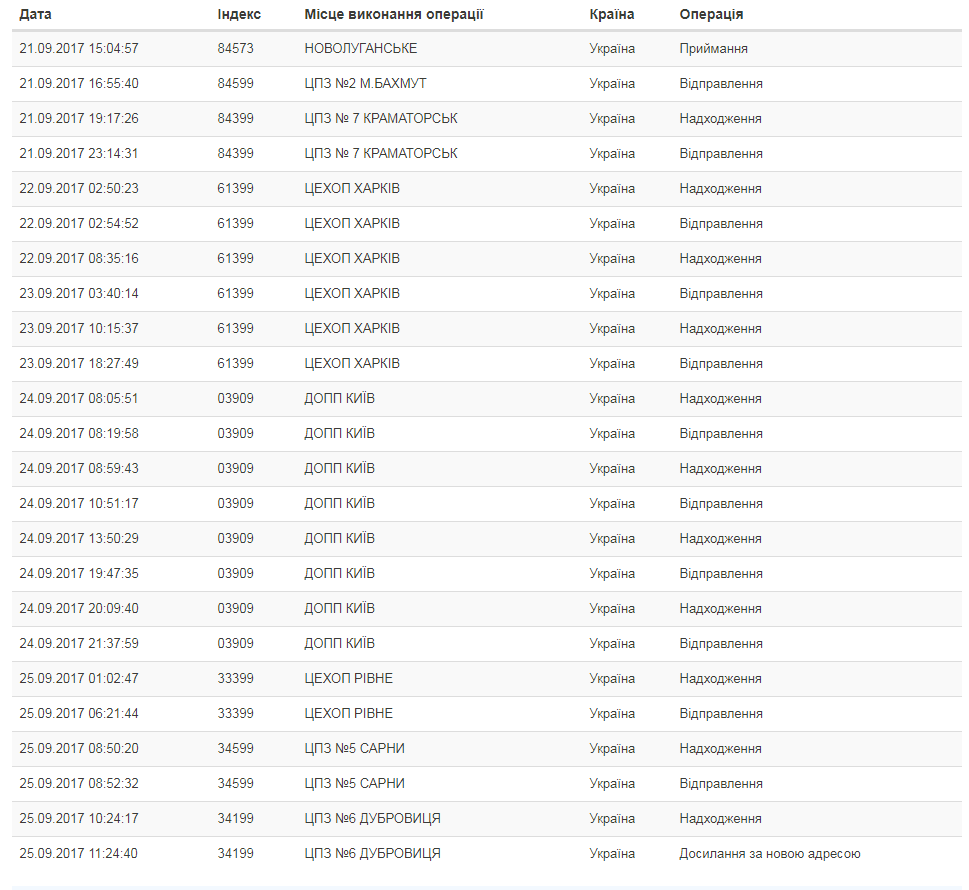Click the Країна column header

point(612,15)
